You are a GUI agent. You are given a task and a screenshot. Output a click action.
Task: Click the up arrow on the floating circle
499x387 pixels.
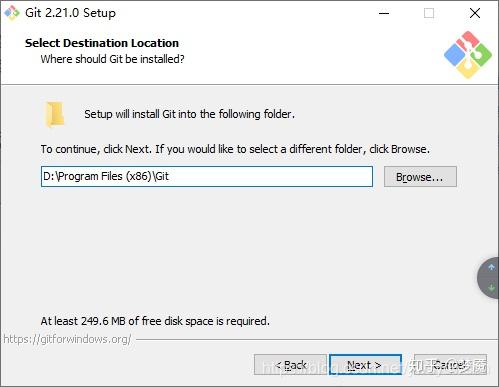pyautogui.click(x=491, y=267)
